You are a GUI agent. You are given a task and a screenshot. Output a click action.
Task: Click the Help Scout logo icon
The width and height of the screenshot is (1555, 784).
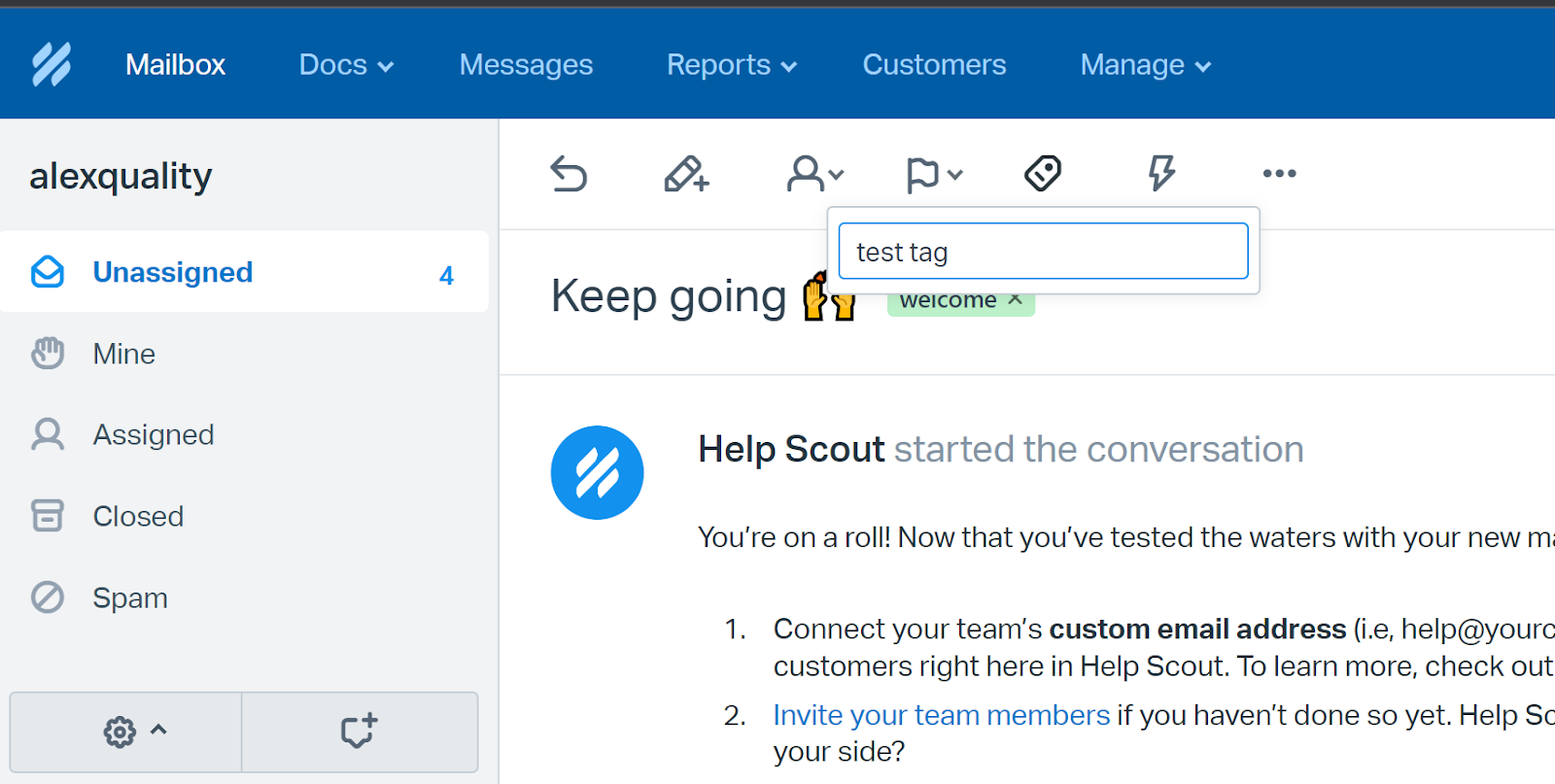tap(52, 64)
